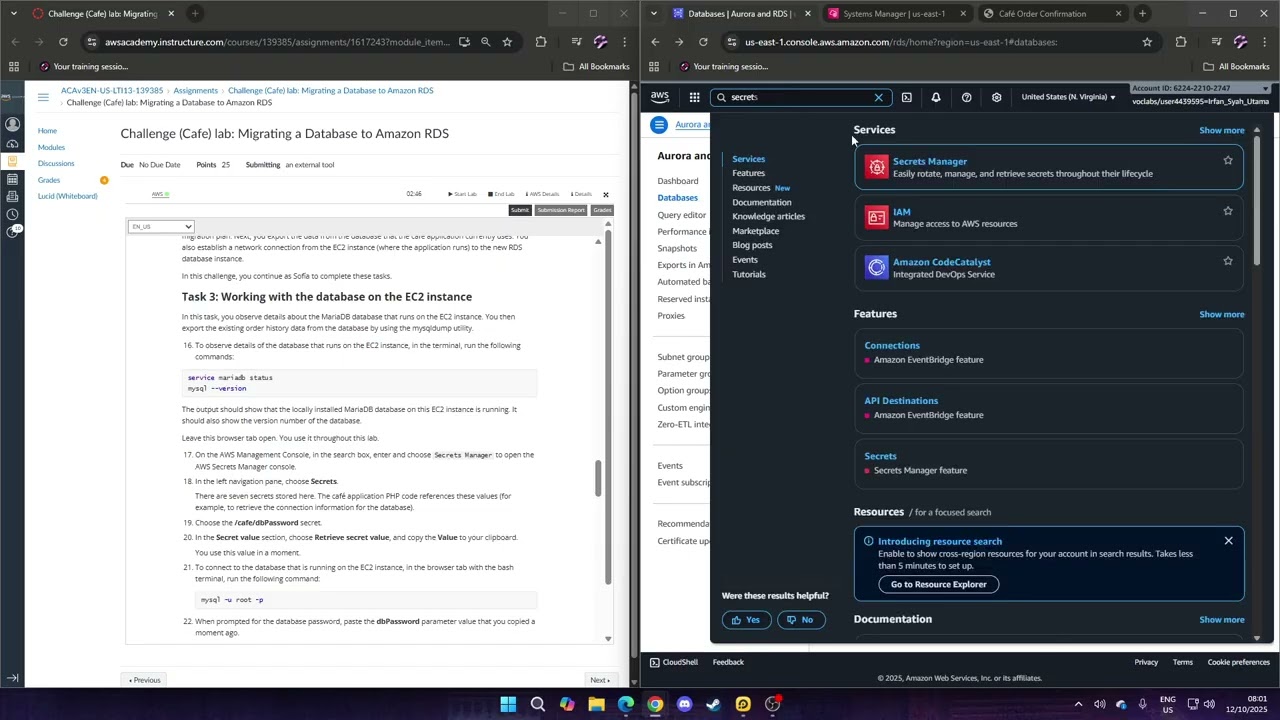
Task: Click Go to Resource Explorer button
Action: [938, 584]
